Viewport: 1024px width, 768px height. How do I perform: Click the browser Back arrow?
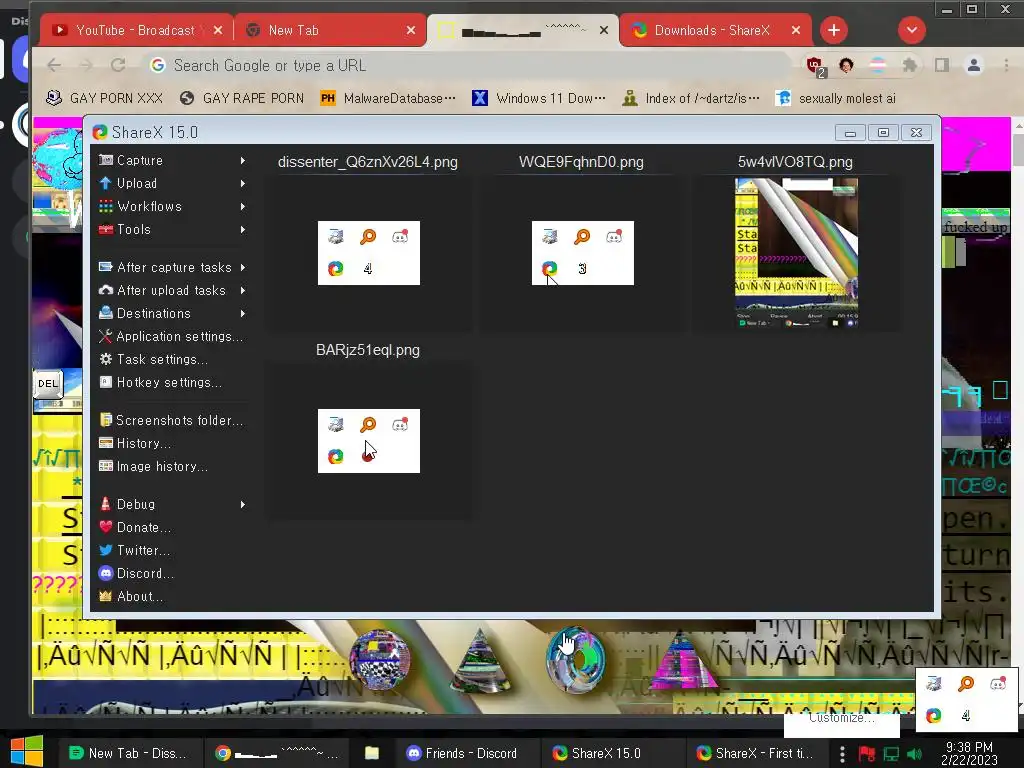click(x=54, y=65)
